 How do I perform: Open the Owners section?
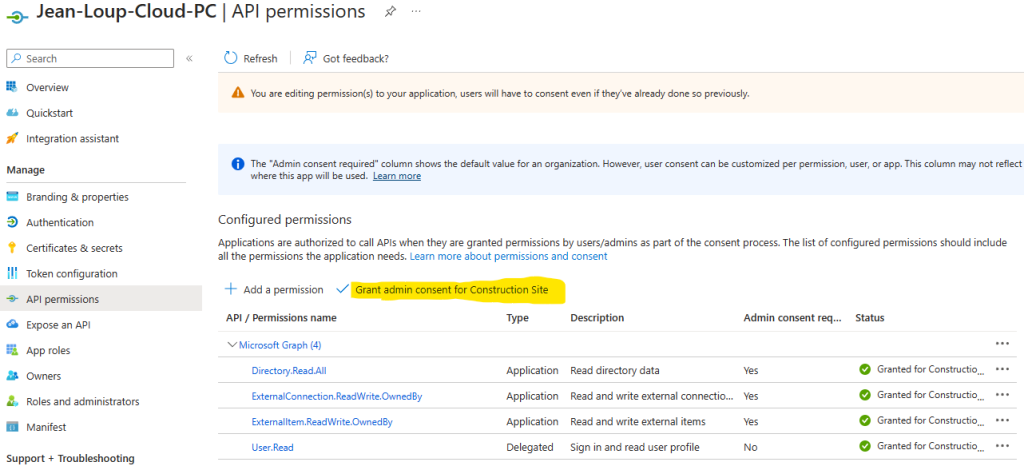[44, 376]
